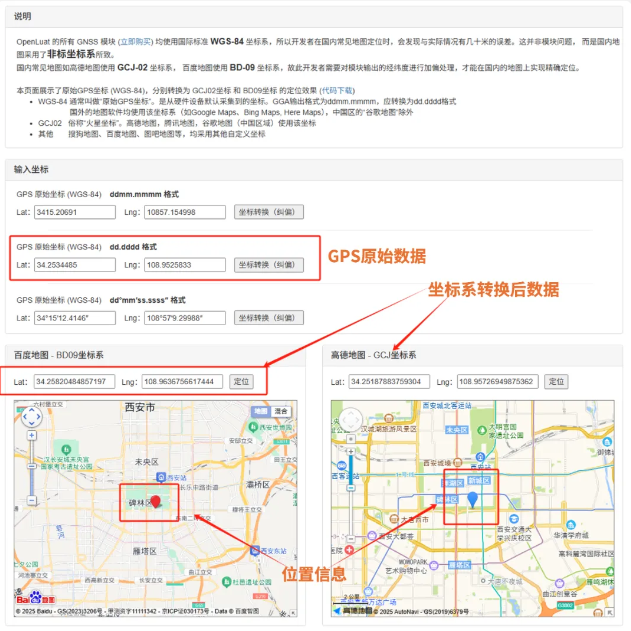Click the 大明宫国家遗址公园 tree icon
Viewport: 631px width, 631px height.
[x=482, y=431]
